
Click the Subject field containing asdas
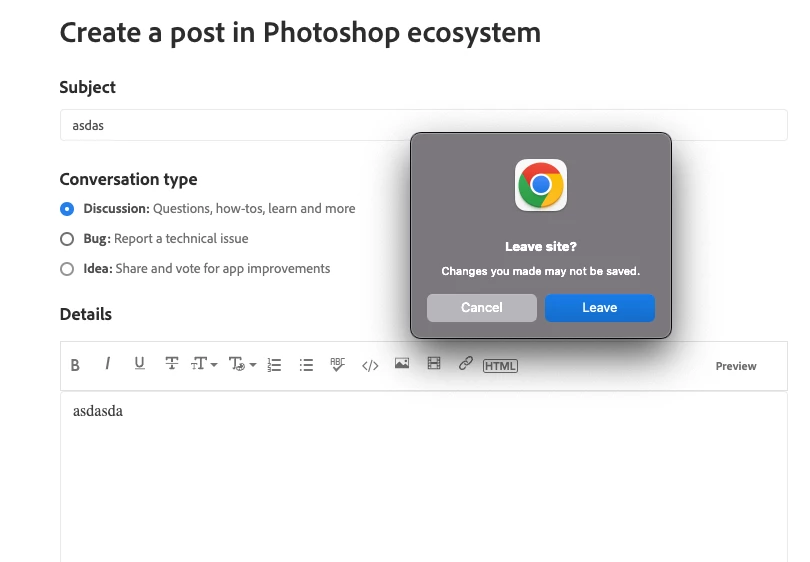click(x=424, y=125)
